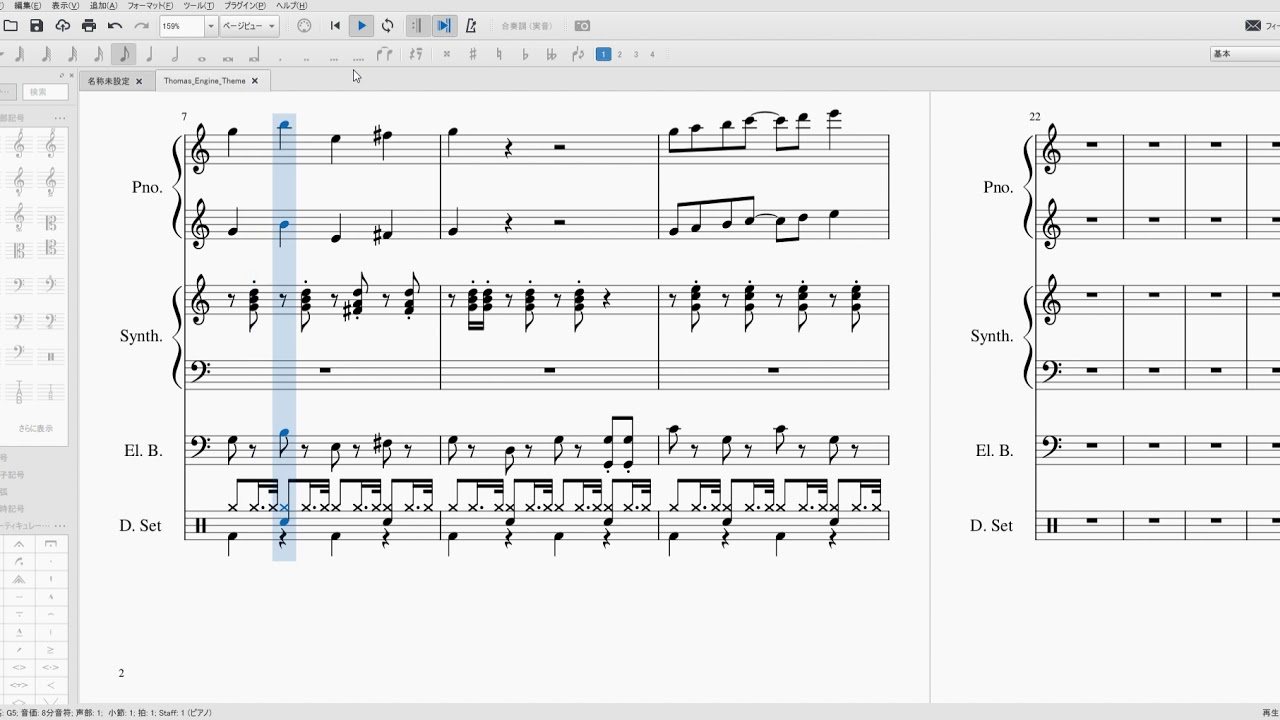
Task: Toggle the augmentation dot
Action: point(279,58)
